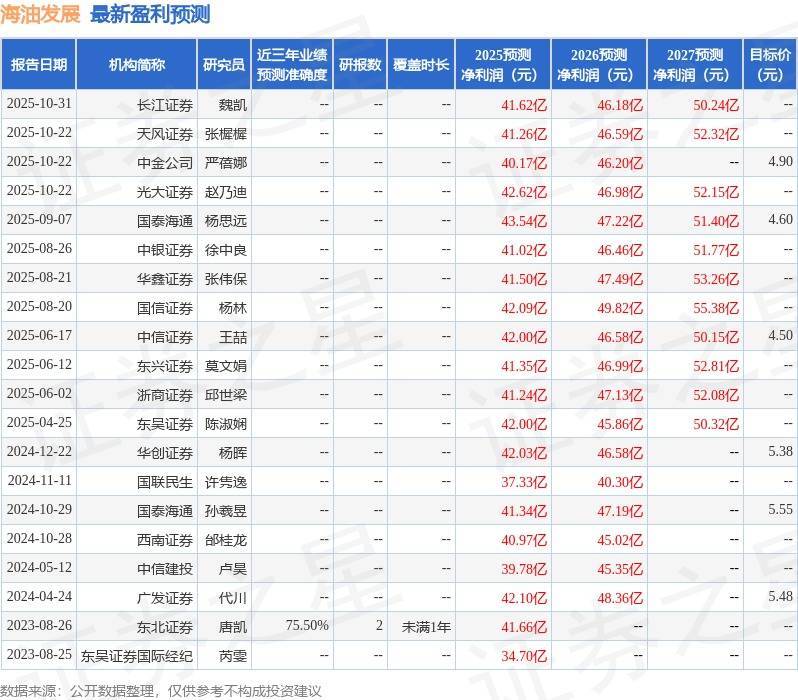The height and width of the screenshot is (700, 798).
Task: Click target price 5.55
Action: click(781, 510)
